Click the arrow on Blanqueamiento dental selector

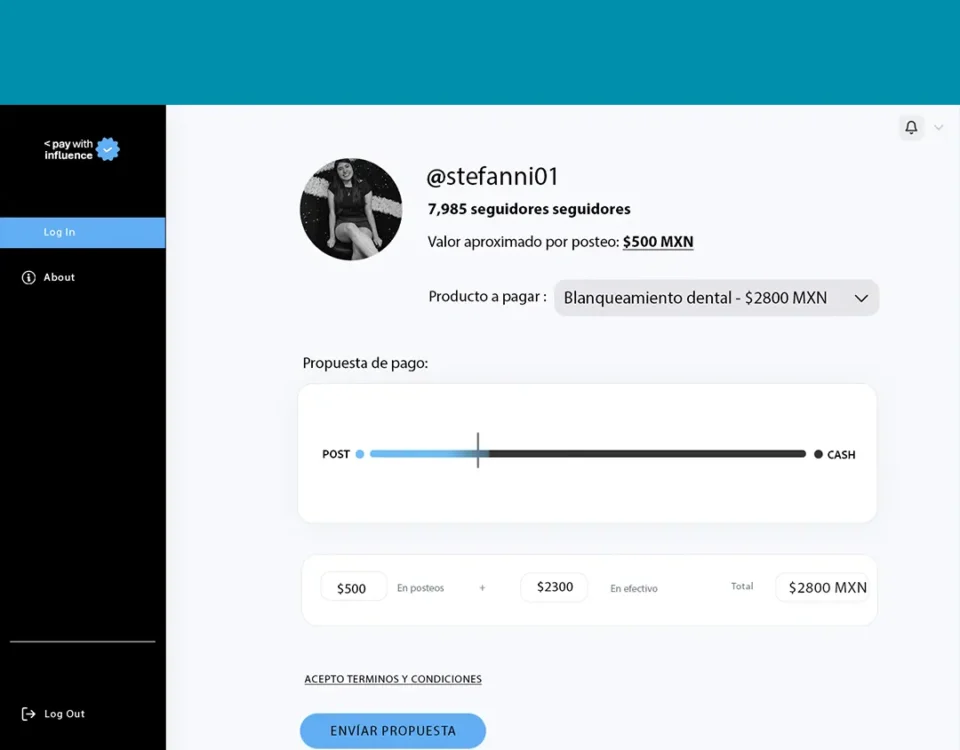[x=860, y=298]
